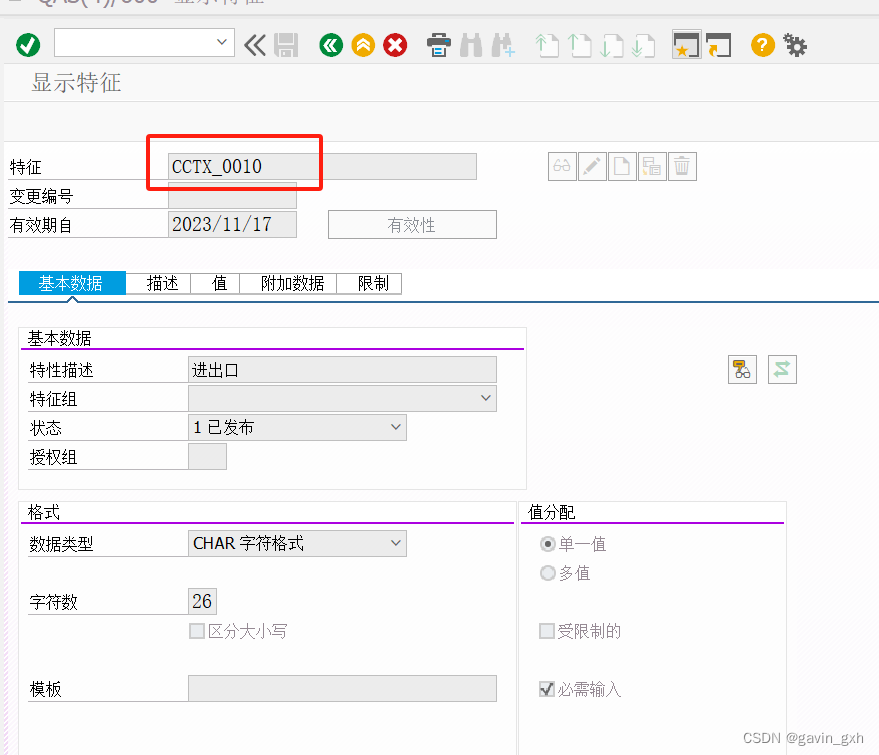Open search with the binoculars icon
The image size is (879, 755).
click(x=470, y=45)
